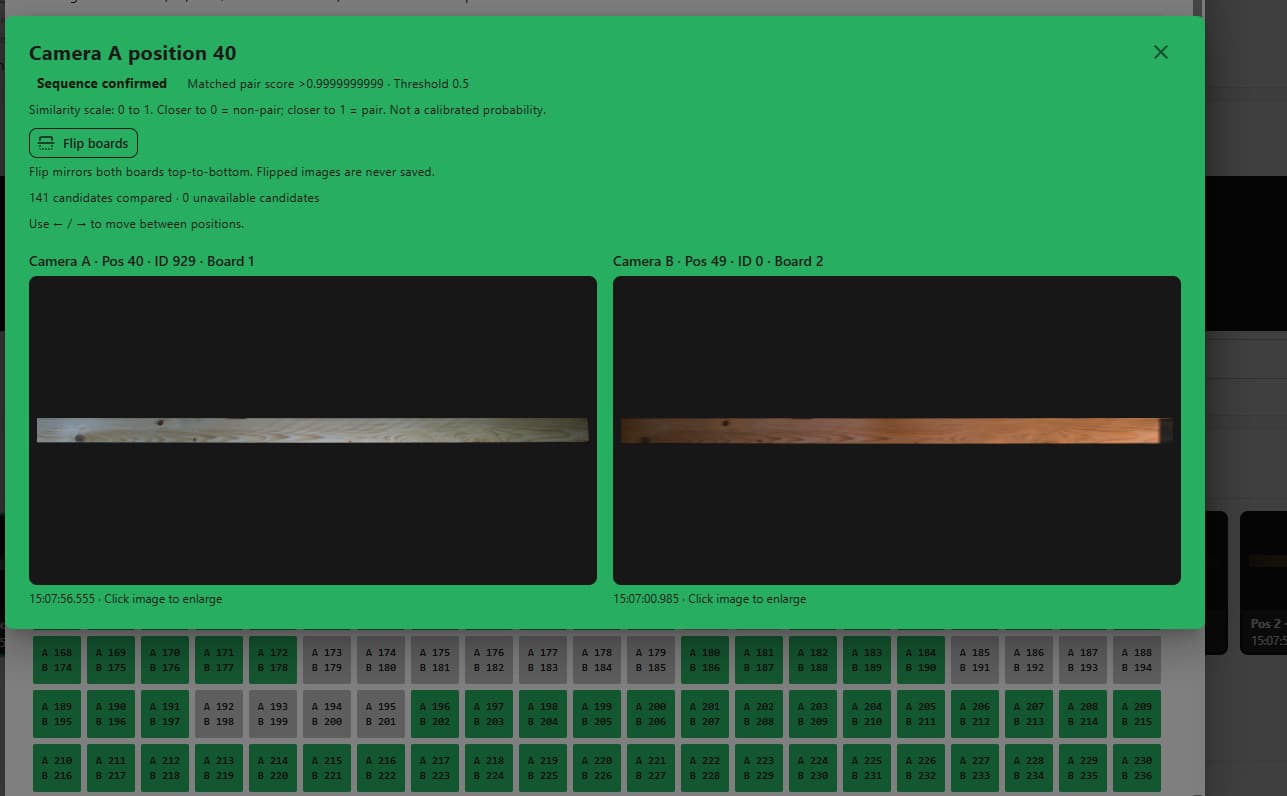Select the Sequence confirmed status label
1287x796 pixels.
click(102, 84)
